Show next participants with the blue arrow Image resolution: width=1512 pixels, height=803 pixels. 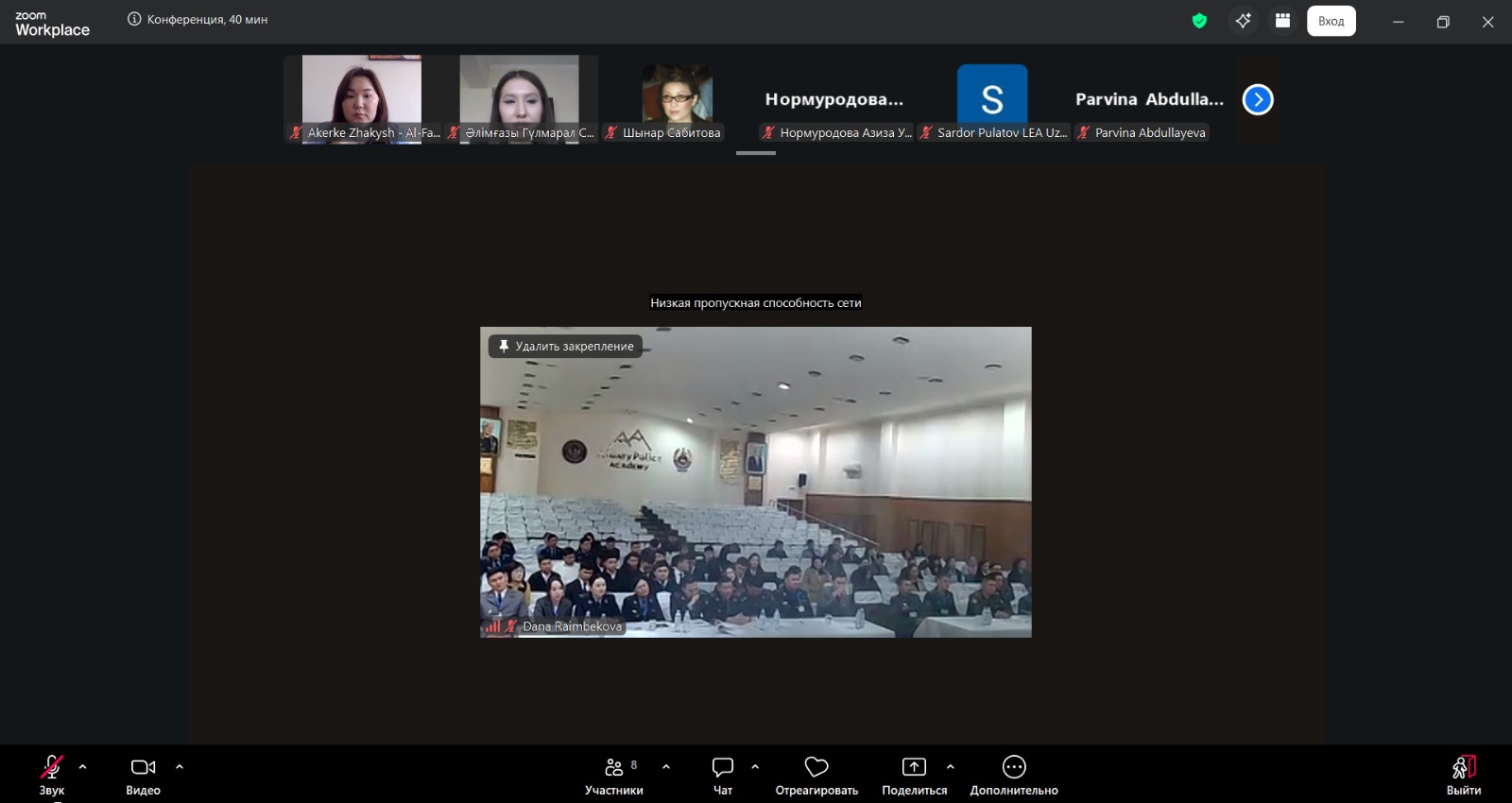(1258, 99)
